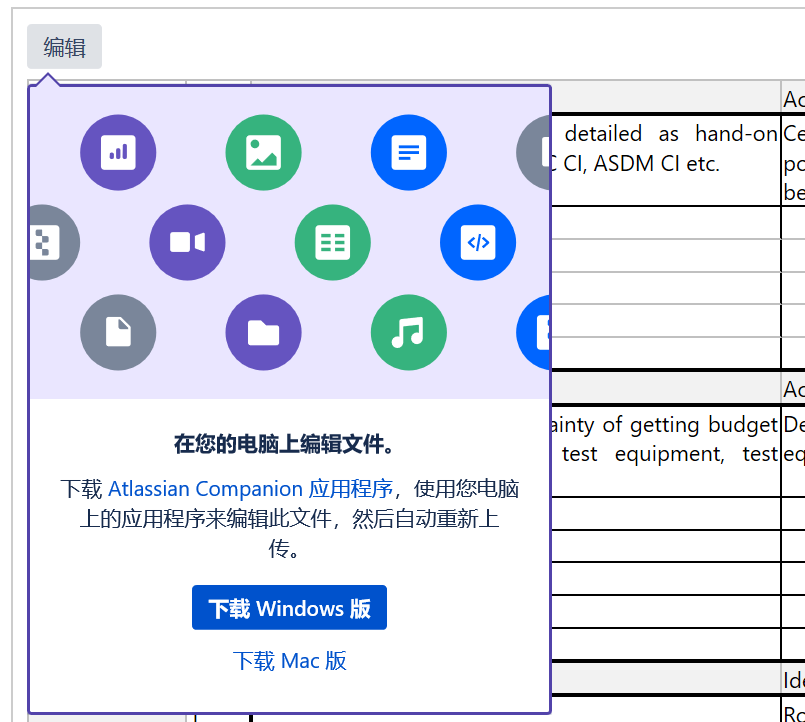Click the purple bar chart icon
The width and height of the screenshot is (805, 722).
[x=118, y=153]
